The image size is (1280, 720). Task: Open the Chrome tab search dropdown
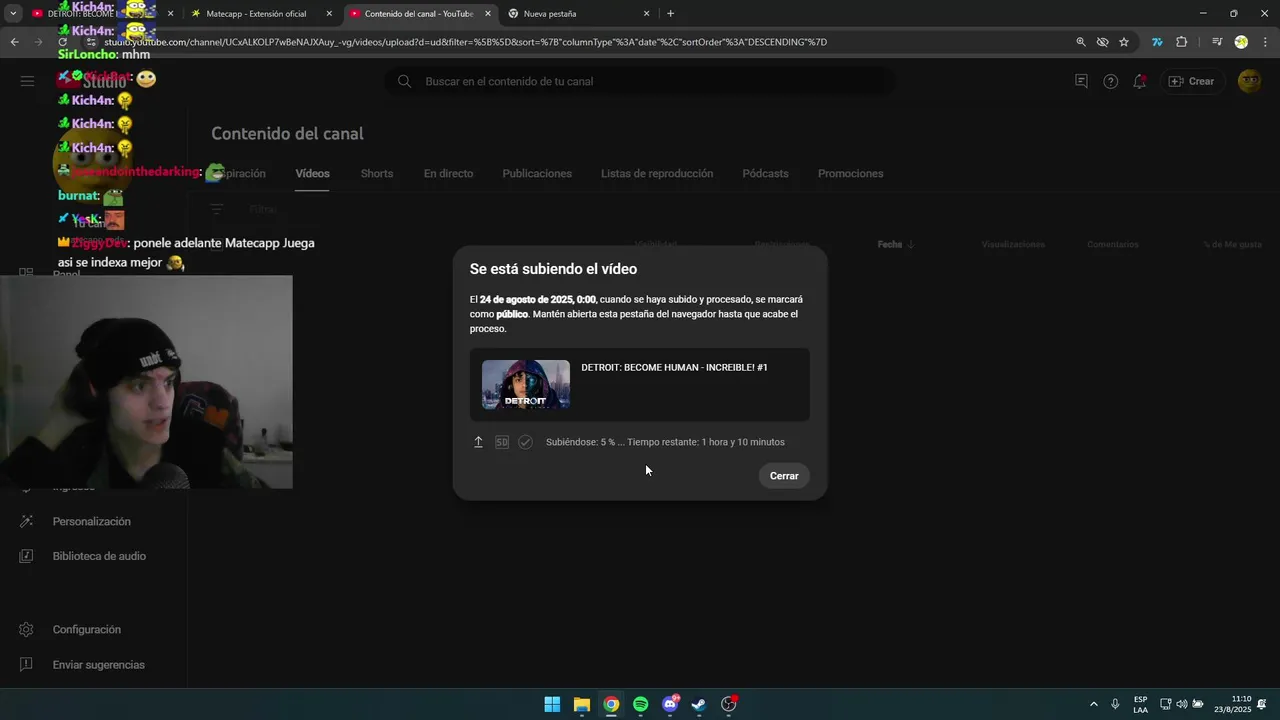(13, 14)
